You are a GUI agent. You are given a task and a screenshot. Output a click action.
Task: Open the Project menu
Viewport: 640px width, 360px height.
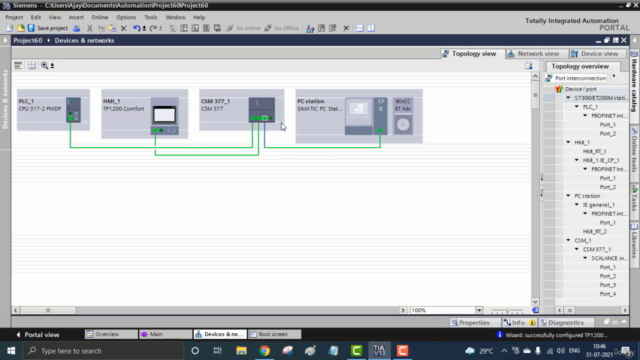14,17
